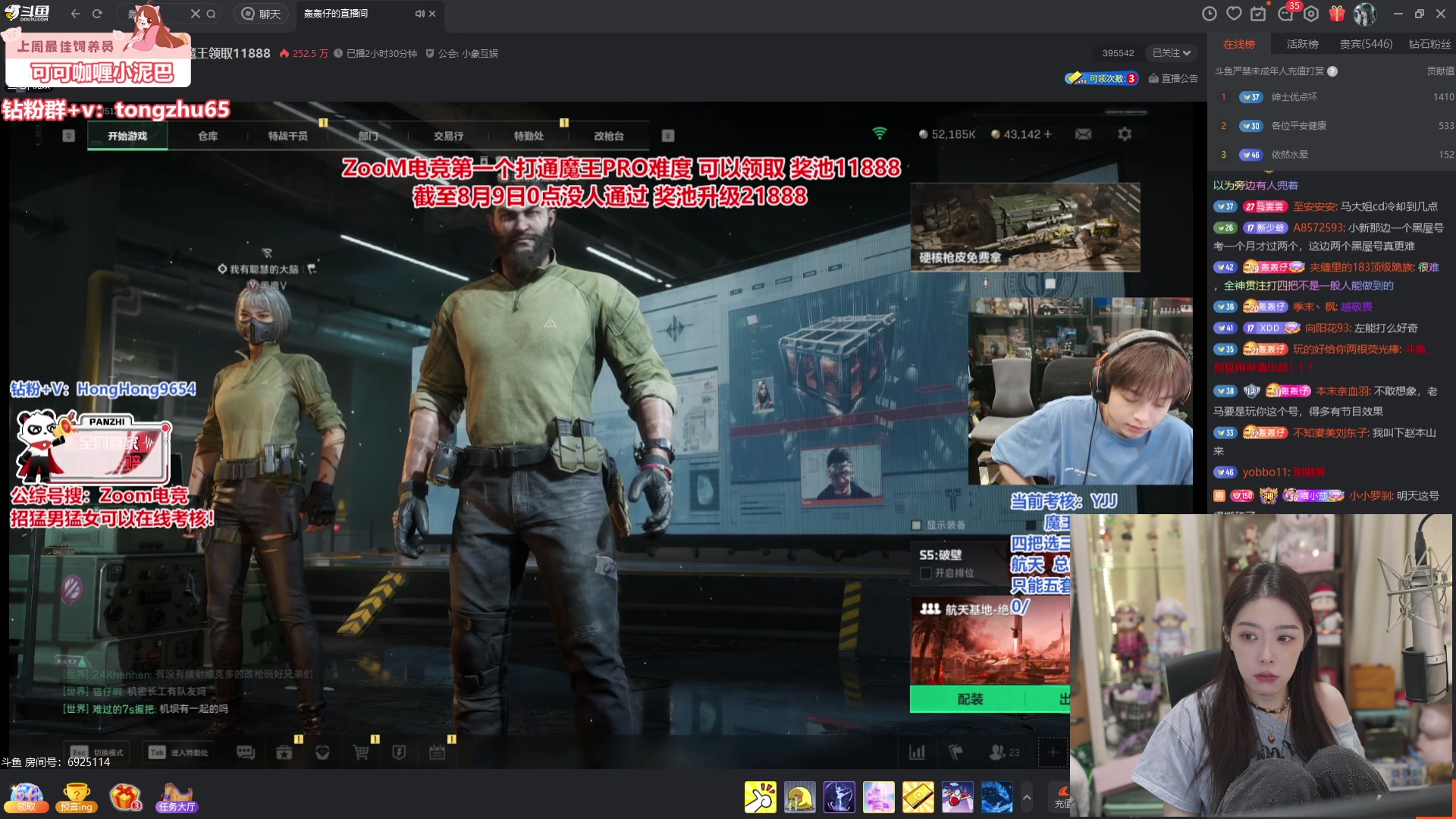1456x819 pixels.
Task: Click the in-game bar chart stats icon
Action: point(917,752)
